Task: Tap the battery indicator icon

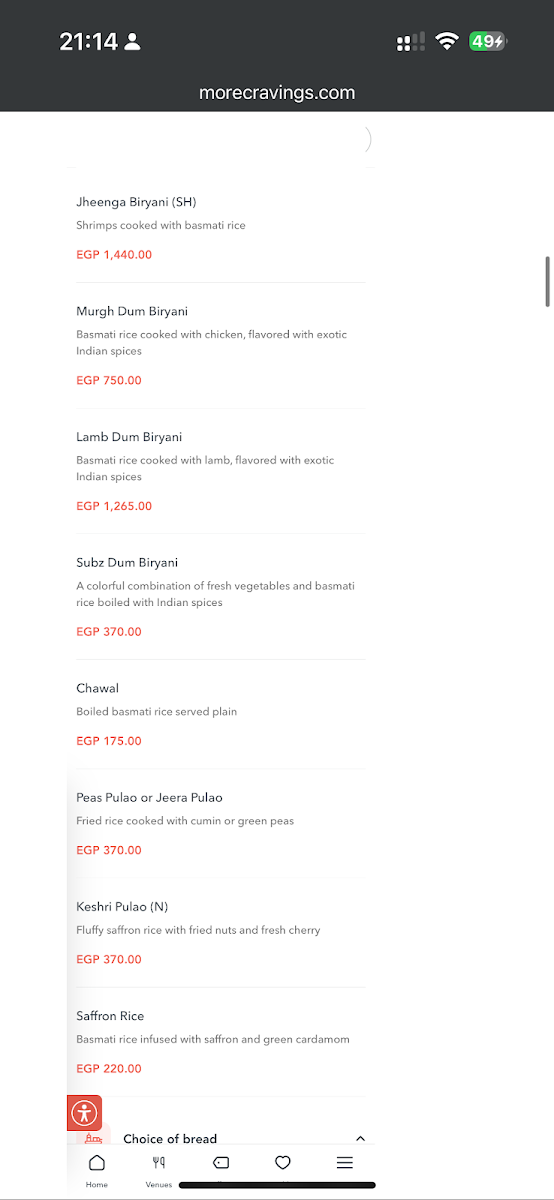Action: (x=489, y=42)
